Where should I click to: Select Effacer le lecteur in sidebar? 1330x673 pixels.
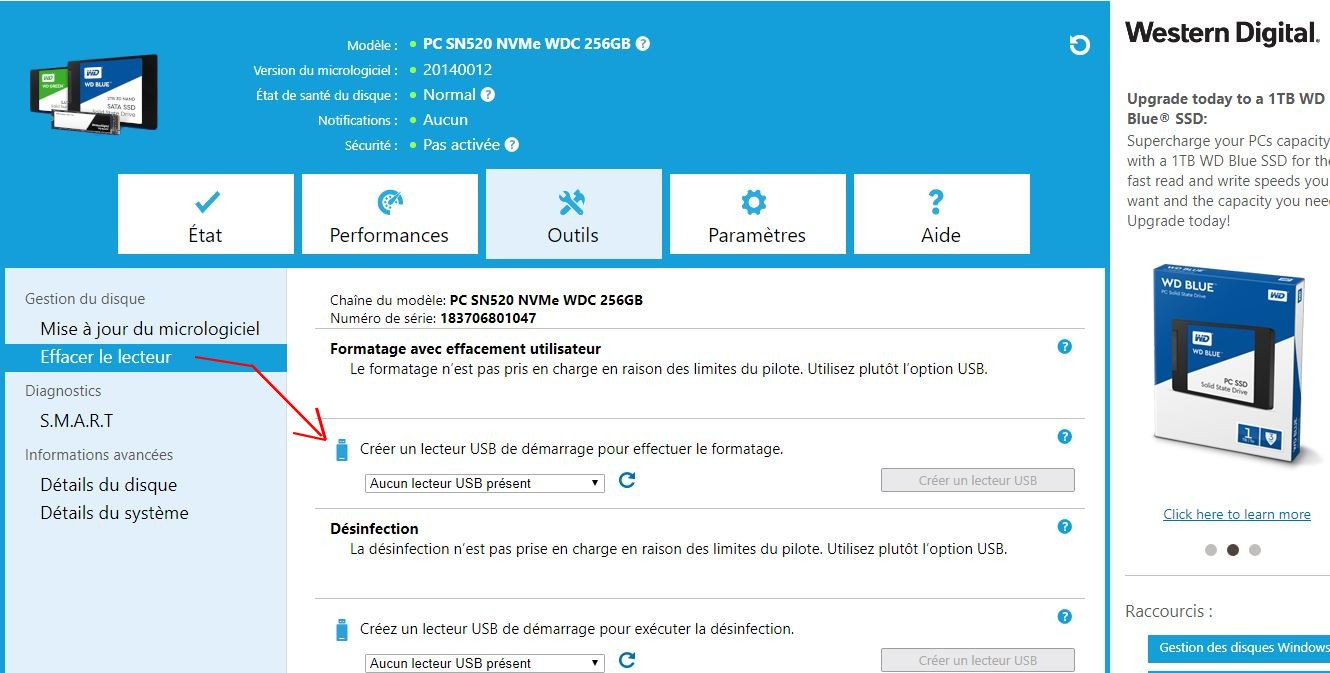(146, 357)
